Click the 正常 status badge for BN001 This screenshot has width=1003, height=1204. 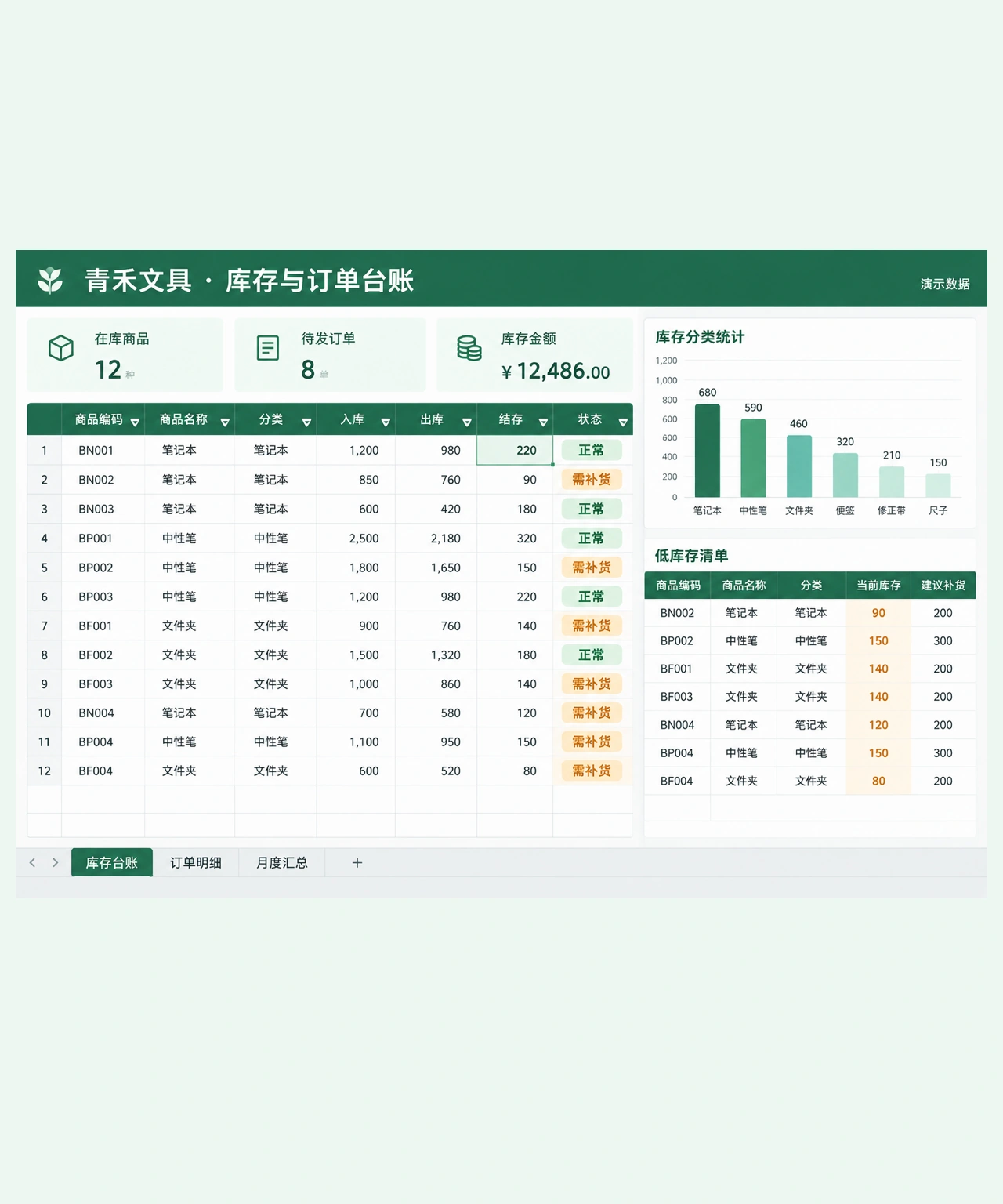(x=592, y=450)
